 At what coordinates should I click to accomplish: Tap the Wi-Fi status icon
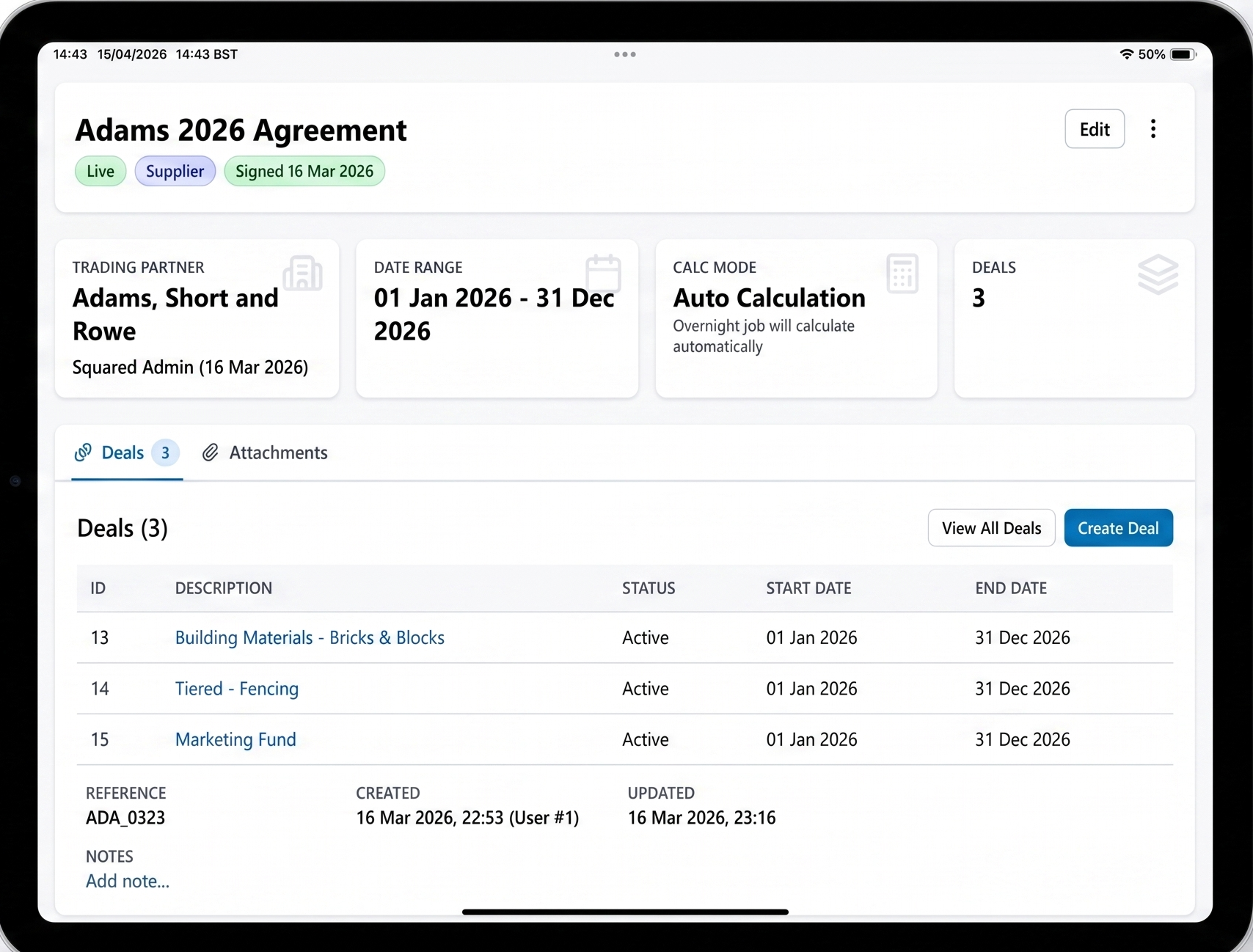pos(1126,54)
